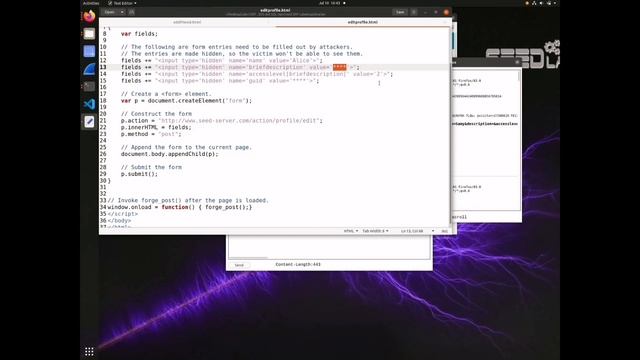Viewport: 640px width, 360px height.
Task: Click the closing </body> tag line
Action: click(119, 220)
